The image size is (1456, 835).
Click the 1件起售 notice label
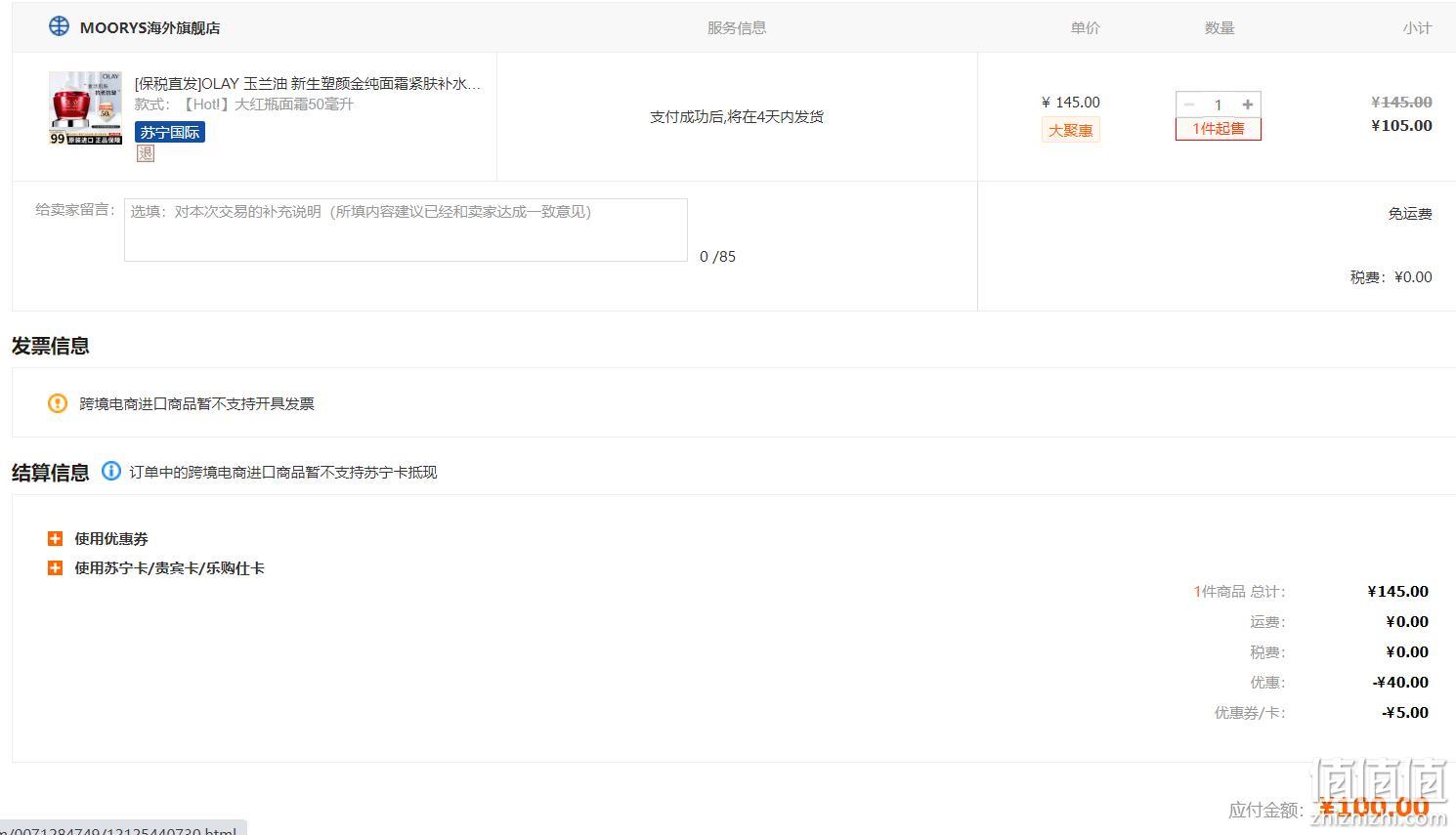click(x=1219, y=129)
